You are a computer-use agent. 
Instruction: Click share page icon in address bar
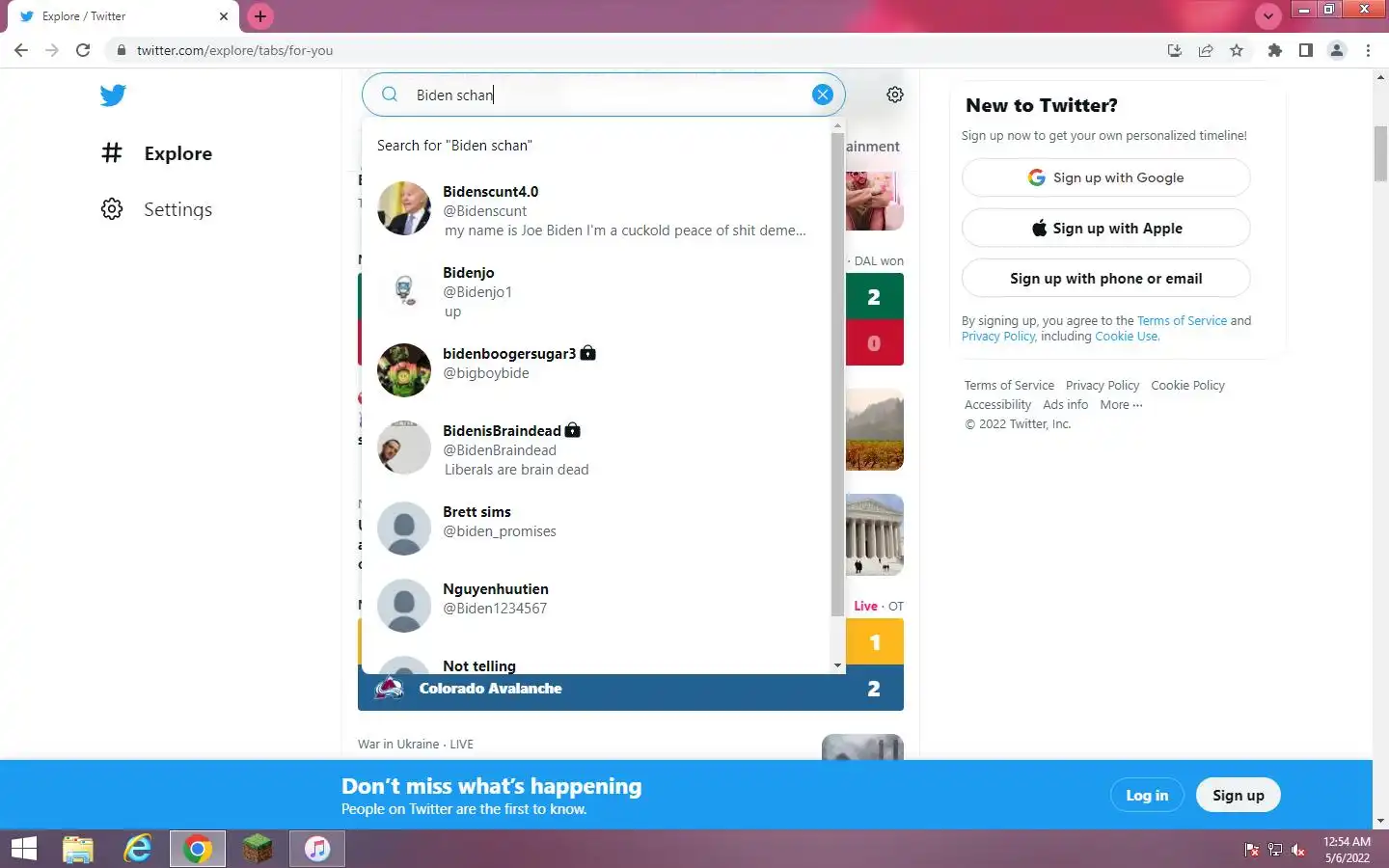1206,50
